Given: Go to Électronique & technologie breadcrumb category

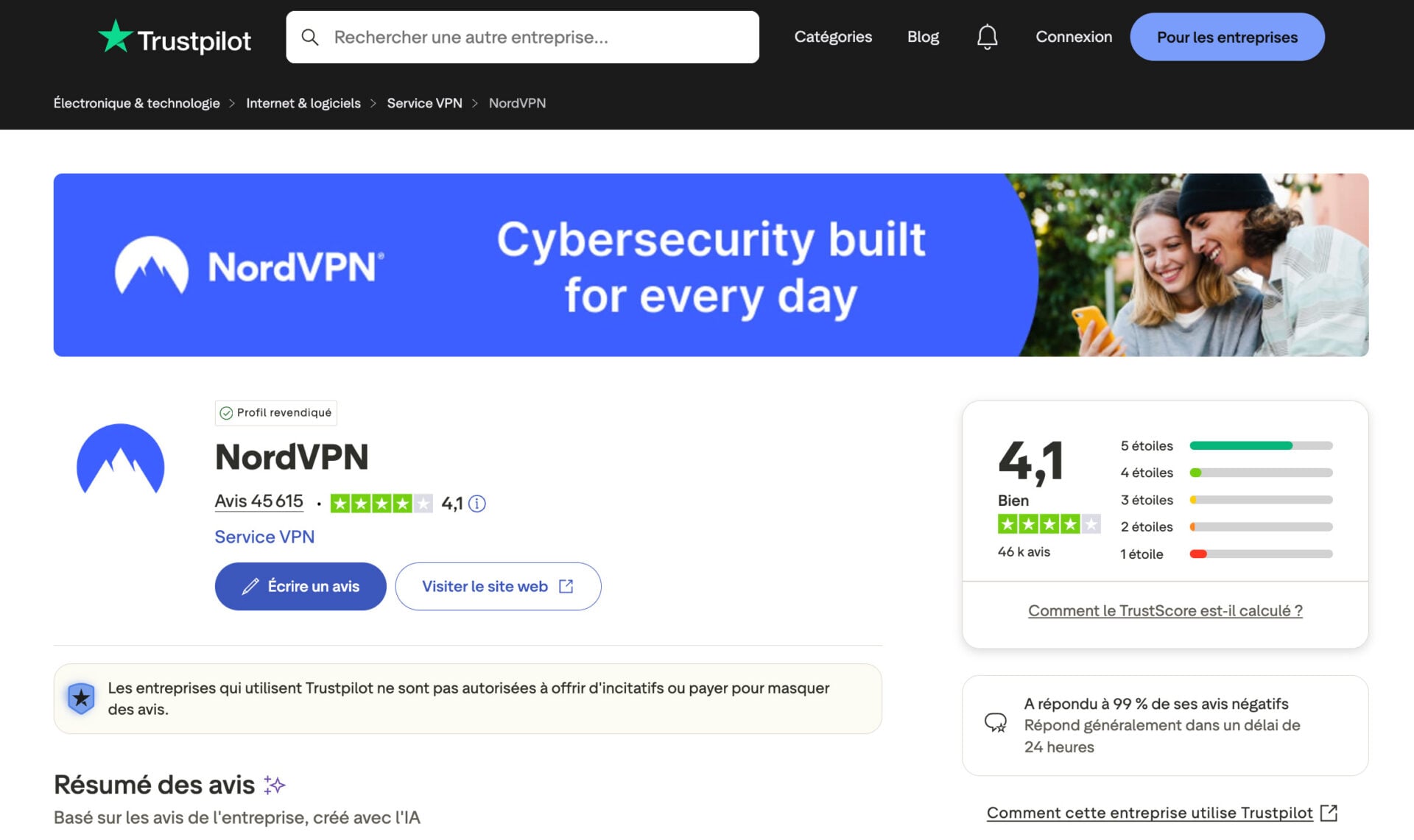Looking at the screenshot, I should 137,103.
